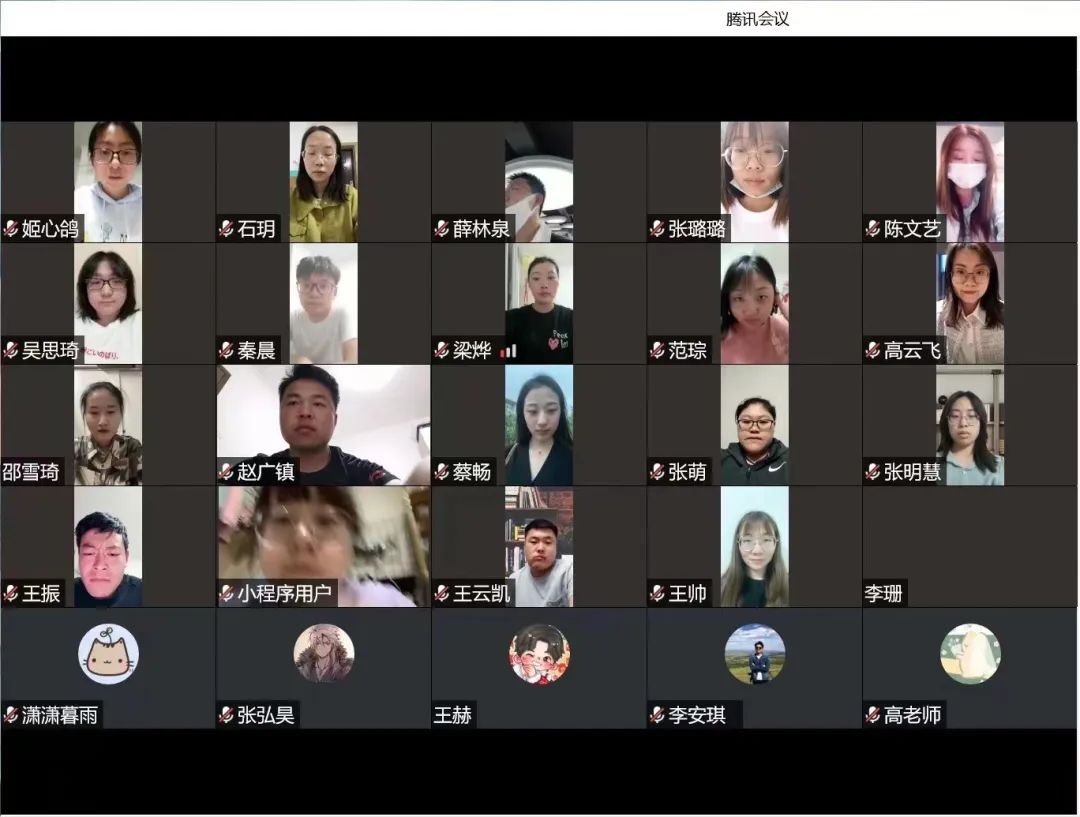The image size is (1080, 817).
Task: Open the video feed of 张萌
Action: click(755, 425)
